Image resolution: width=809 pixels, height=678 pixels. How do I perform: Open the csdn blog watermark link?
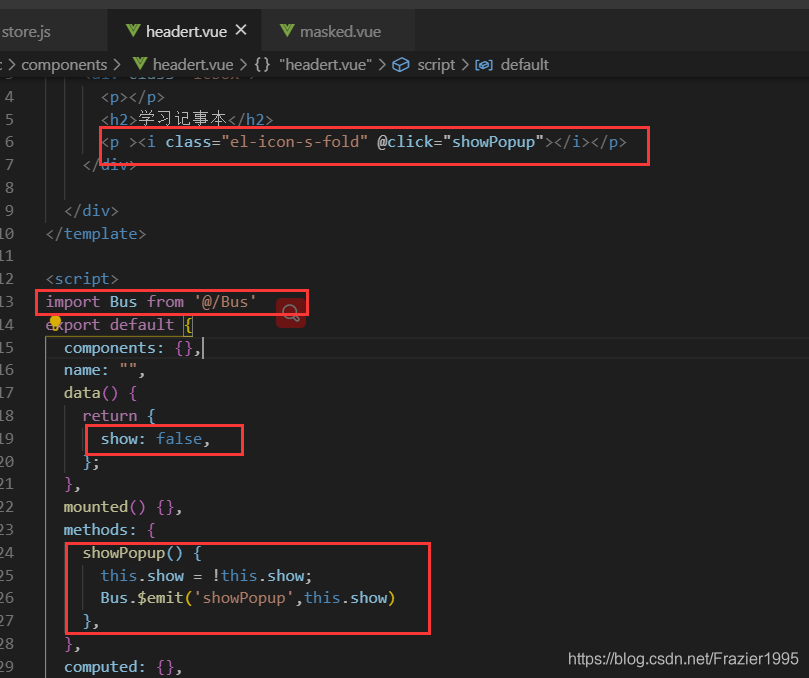click(x=683, y=658)
